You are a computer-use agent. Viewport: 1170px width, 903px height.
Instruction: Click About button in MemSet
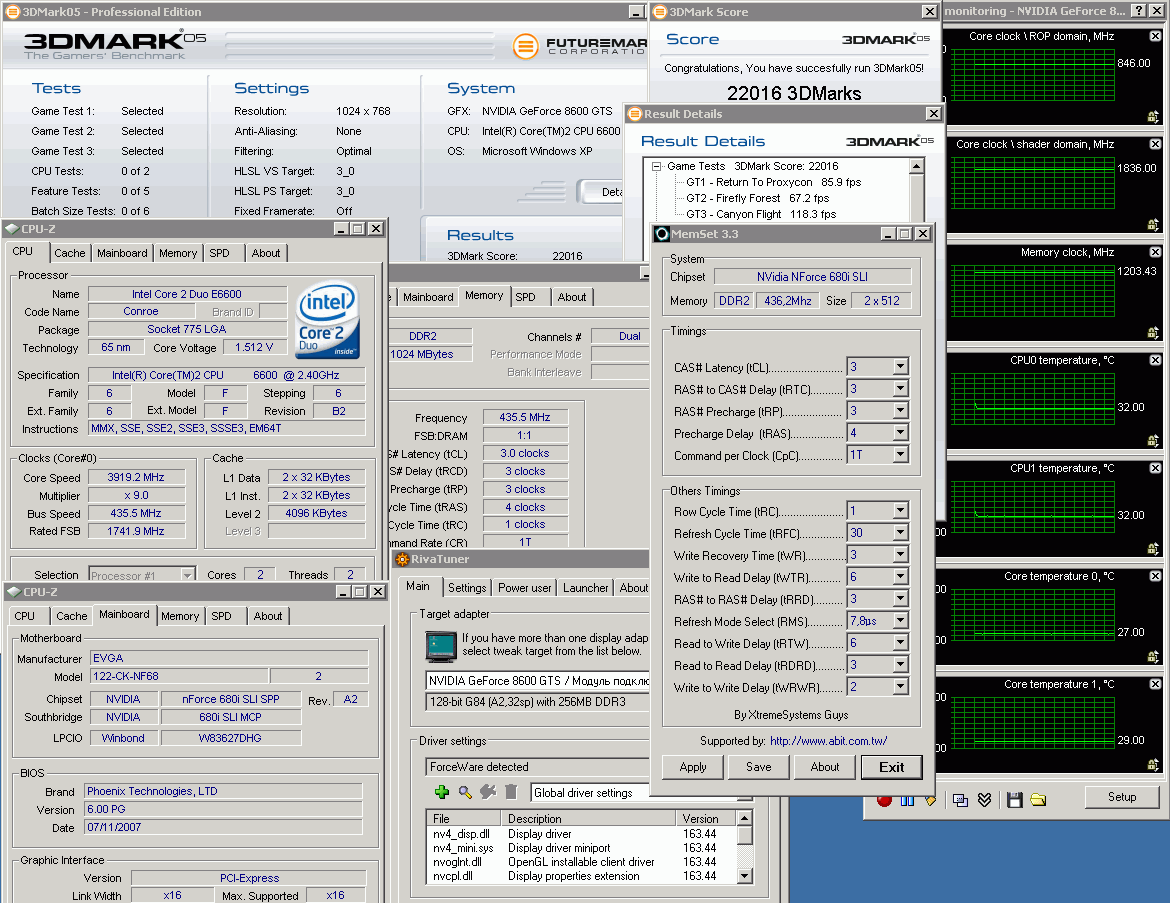[x=825, y=766]
